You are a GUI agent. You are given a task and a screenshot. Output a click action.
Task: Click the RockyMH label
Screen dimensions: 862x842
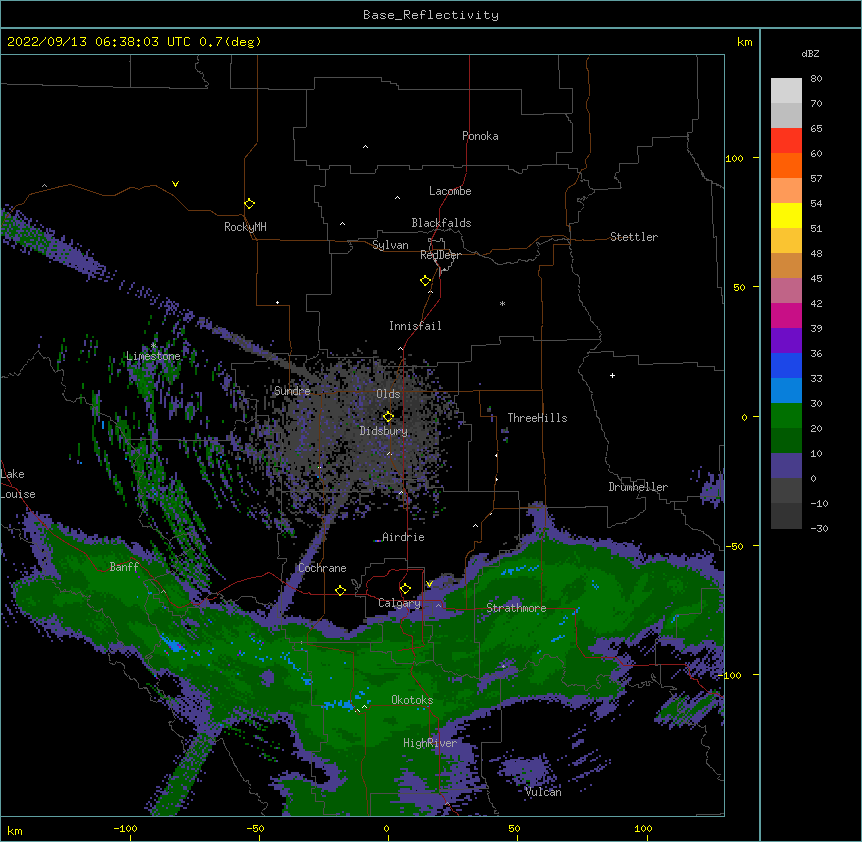[x=245, y=227]
